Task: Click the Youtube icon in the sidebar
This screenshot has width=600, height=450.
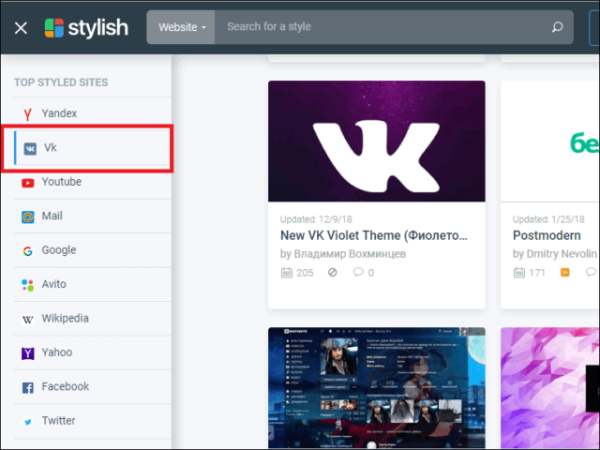Action: click(28, 183)
